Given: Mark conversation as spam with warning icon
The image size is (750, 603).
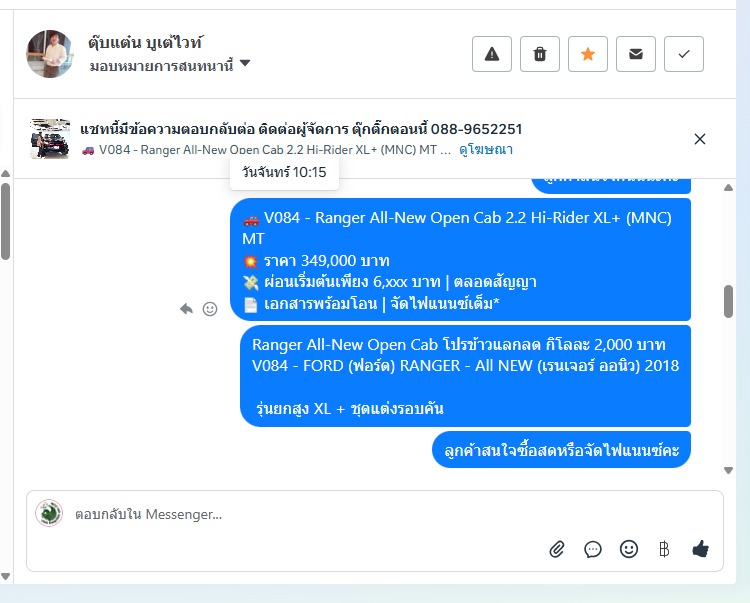Looking at the screenshot, I should 492,54.
